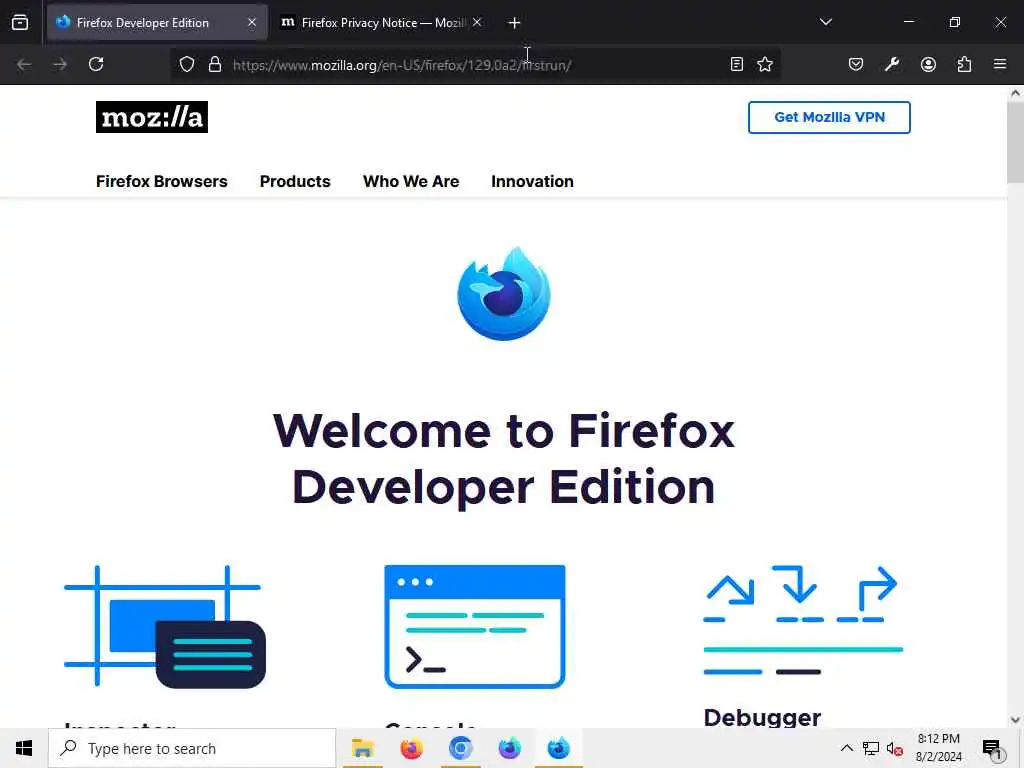Click the Firefox Developer Edition globe logo
This screenshot has width=1024, height=768.
[504, 293]
